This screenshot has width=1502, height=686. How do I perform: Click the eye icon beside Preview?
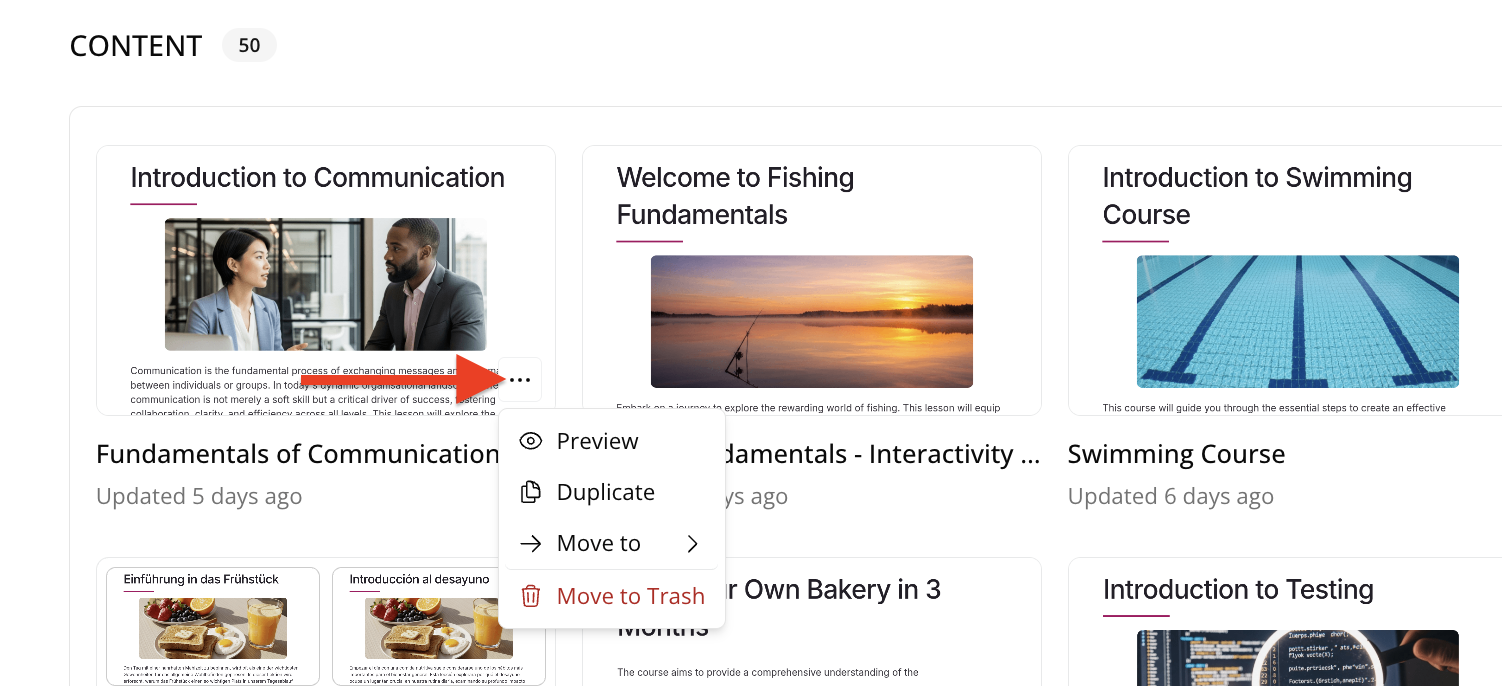(x=531, y=441)
